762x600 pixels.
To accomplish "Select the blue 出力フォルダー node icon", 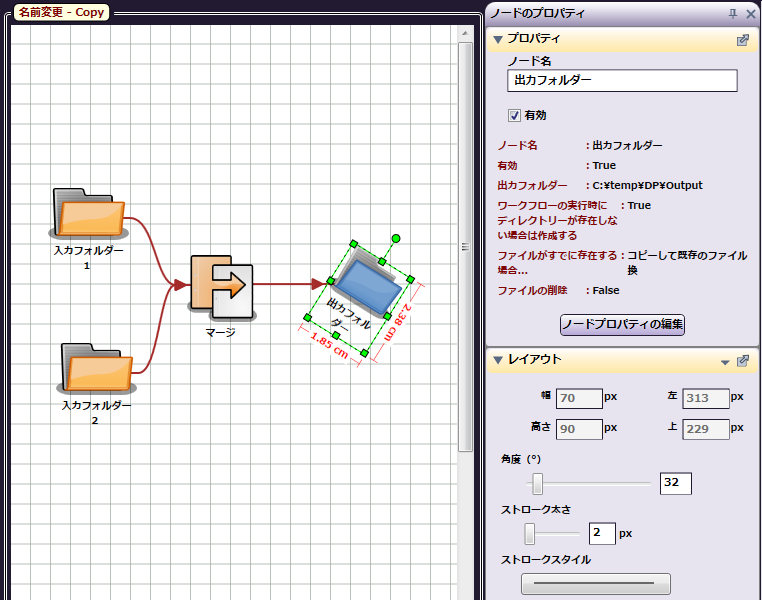I will (x=370, y=285).
